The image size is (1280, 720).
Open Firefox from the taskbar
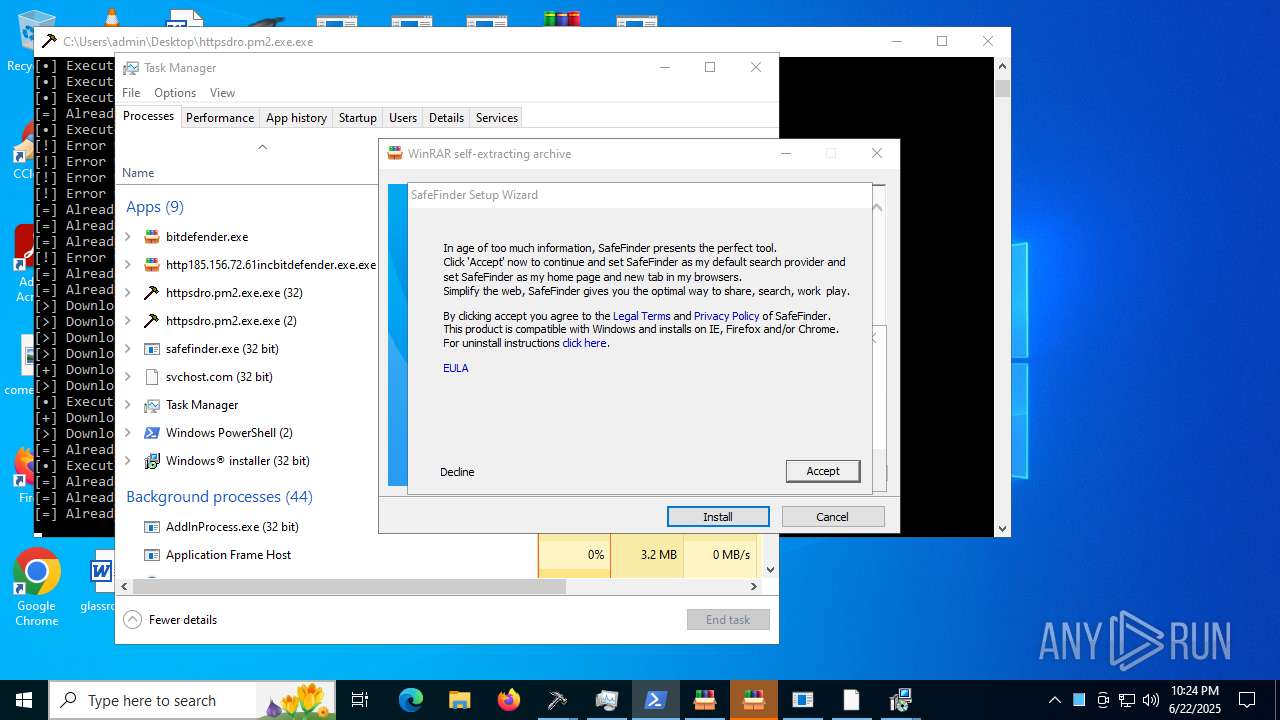[509, 700]
